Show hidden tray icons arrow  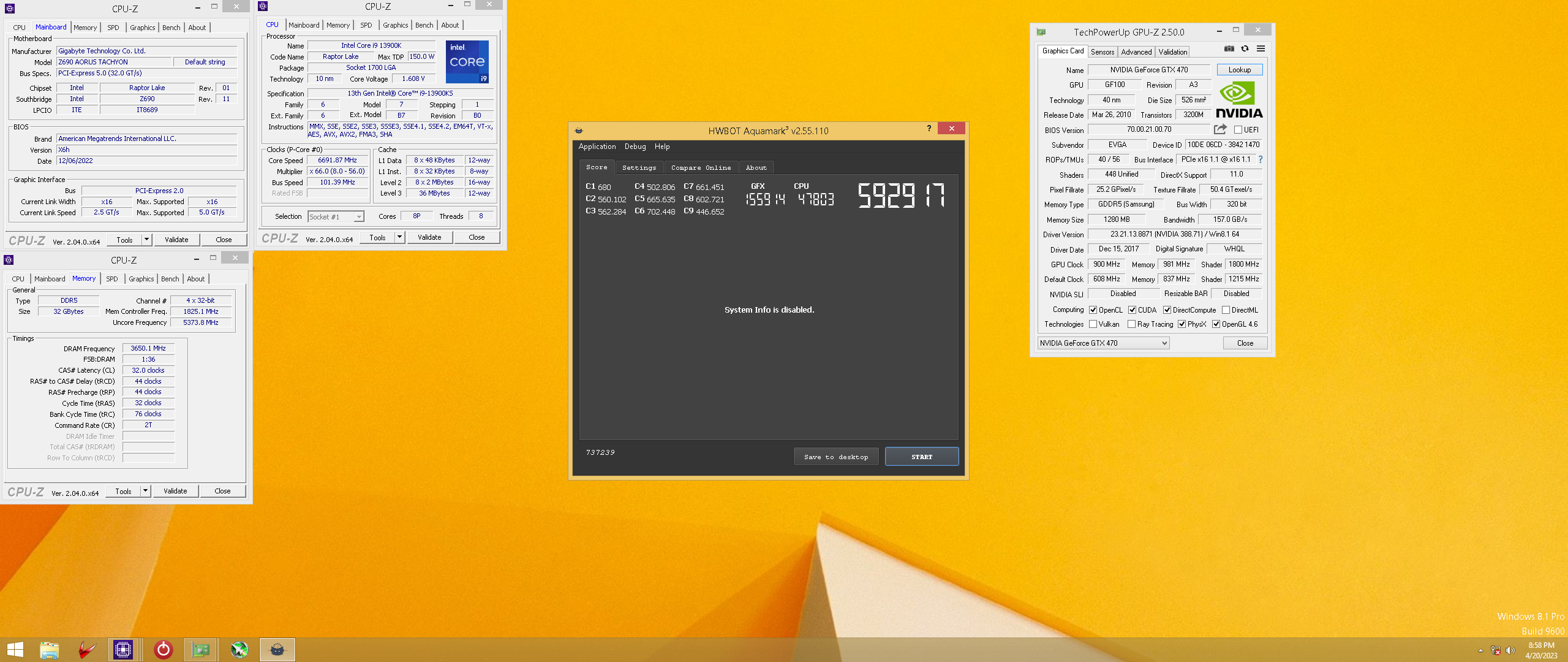tap(1480, 650)
